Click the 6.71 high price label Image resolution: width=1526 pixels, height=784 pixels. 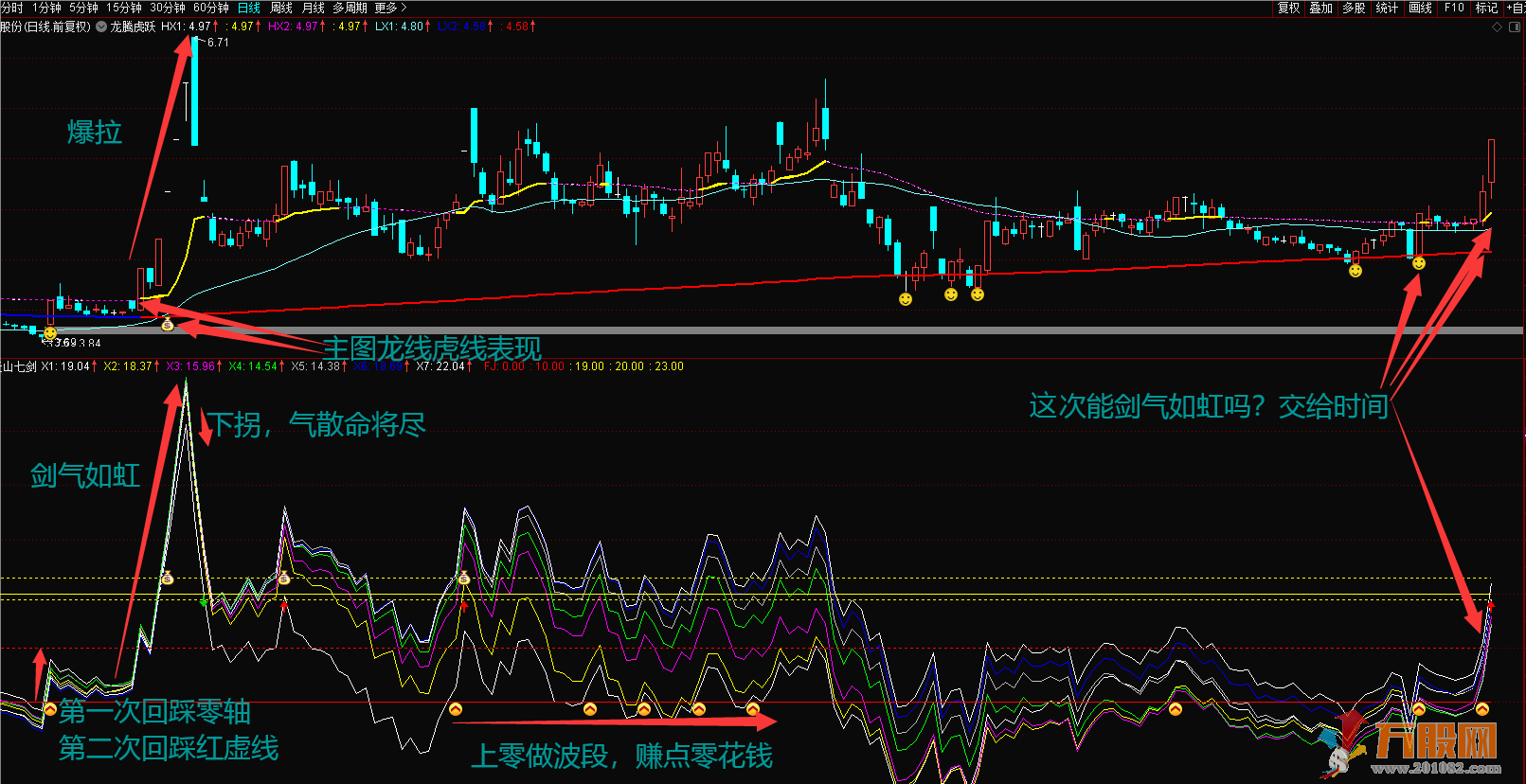[x=218, y=42]
